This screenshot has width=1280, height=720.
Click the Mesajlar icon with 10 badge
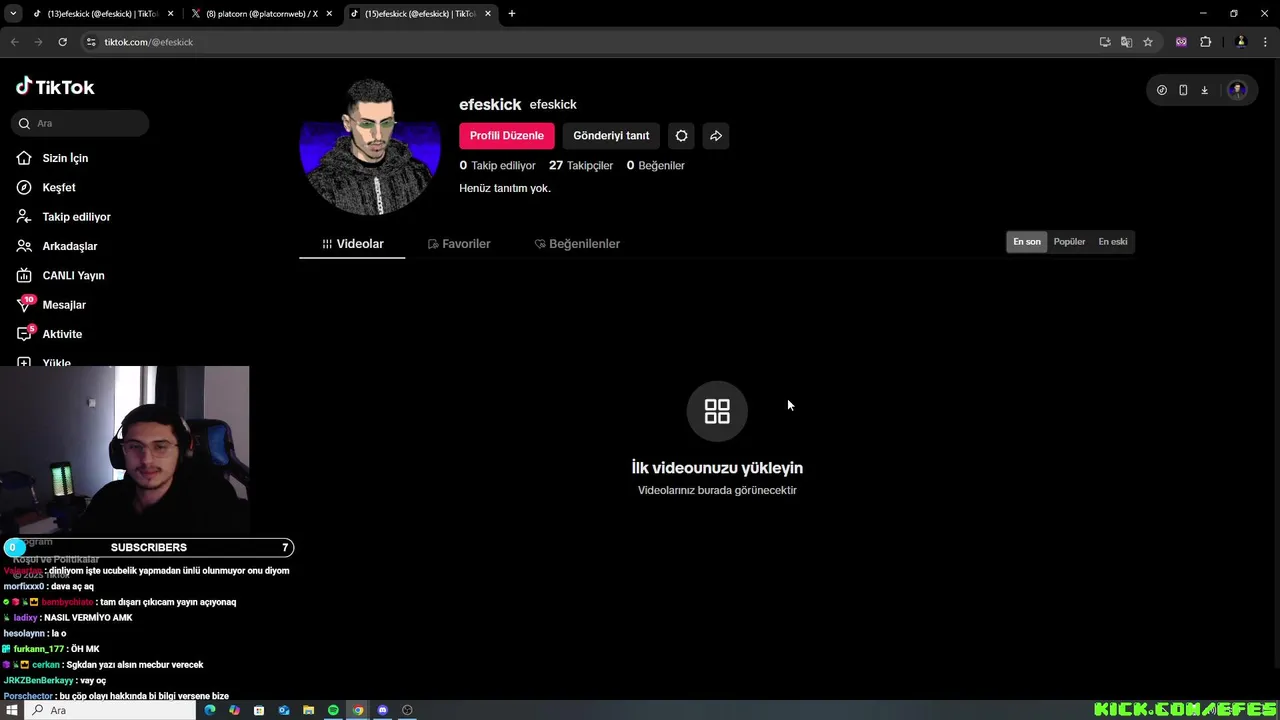(x=25, y=304)
